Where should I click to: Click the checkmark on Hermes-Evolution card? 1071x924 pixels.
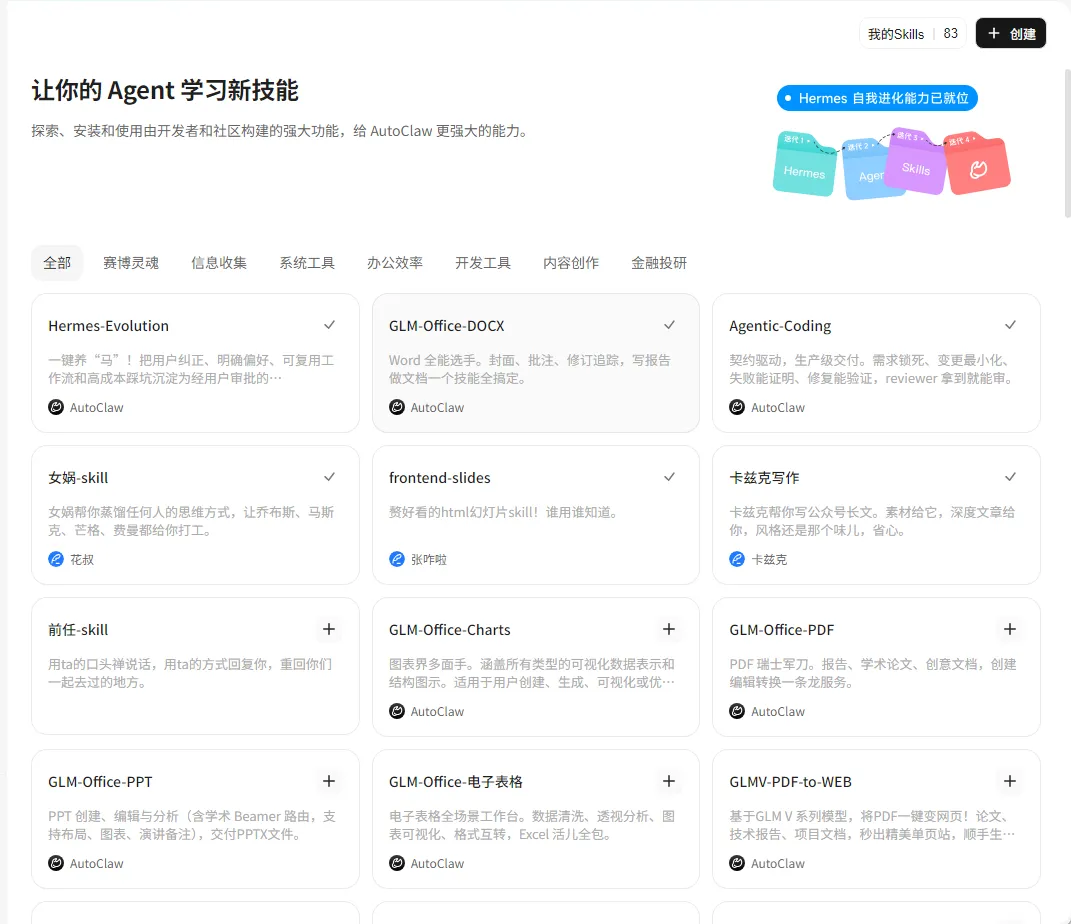point(329,325)
